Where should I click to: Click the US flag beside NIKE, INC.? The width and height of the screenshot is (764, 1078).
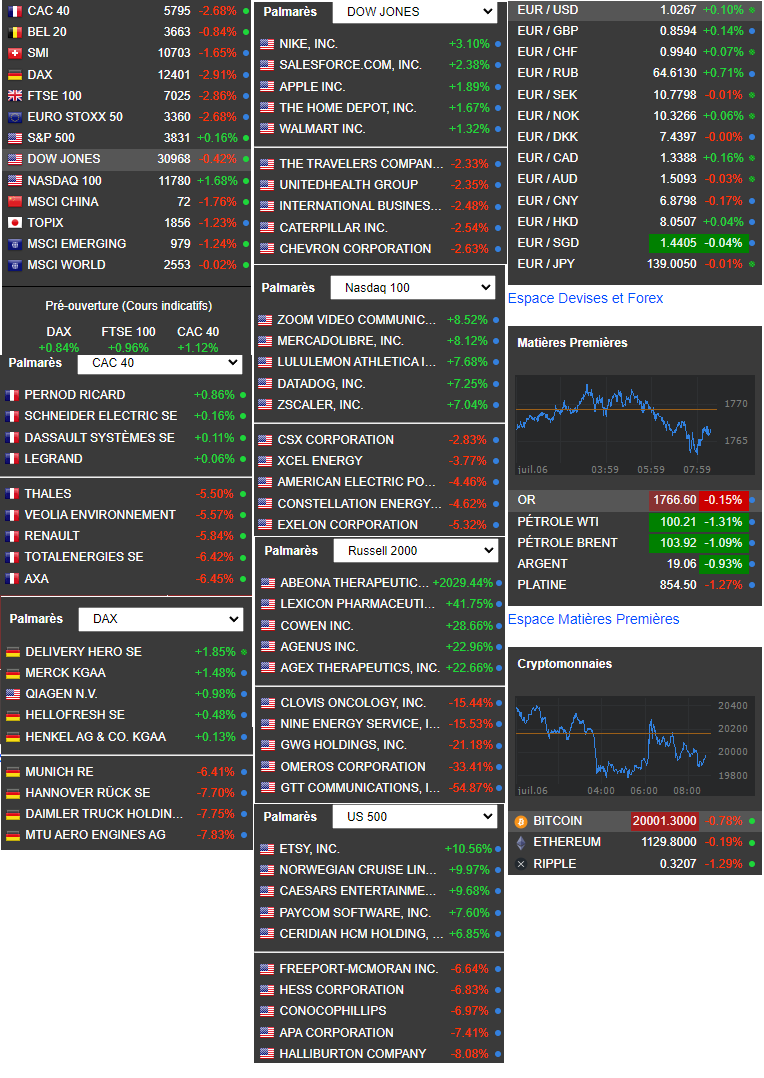click(267, 44)
